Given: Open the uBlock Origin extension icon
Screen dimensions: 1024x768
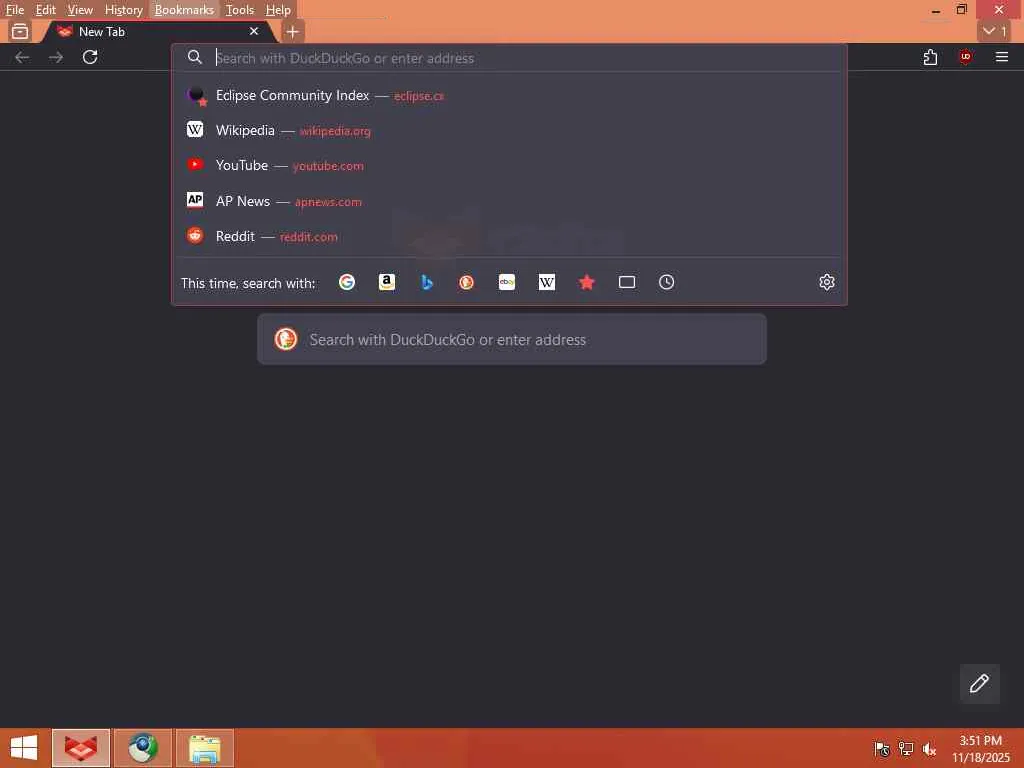Looking at the screenshot, I should (965, 57).
